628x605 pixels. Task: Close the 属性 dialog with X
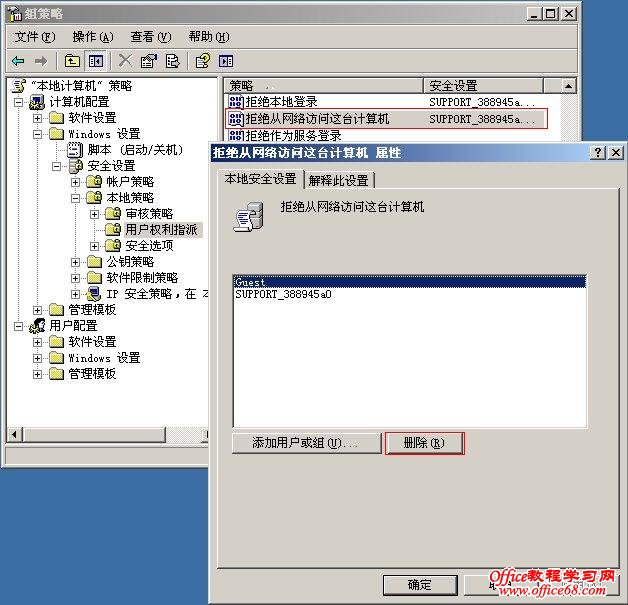[616, 153]
